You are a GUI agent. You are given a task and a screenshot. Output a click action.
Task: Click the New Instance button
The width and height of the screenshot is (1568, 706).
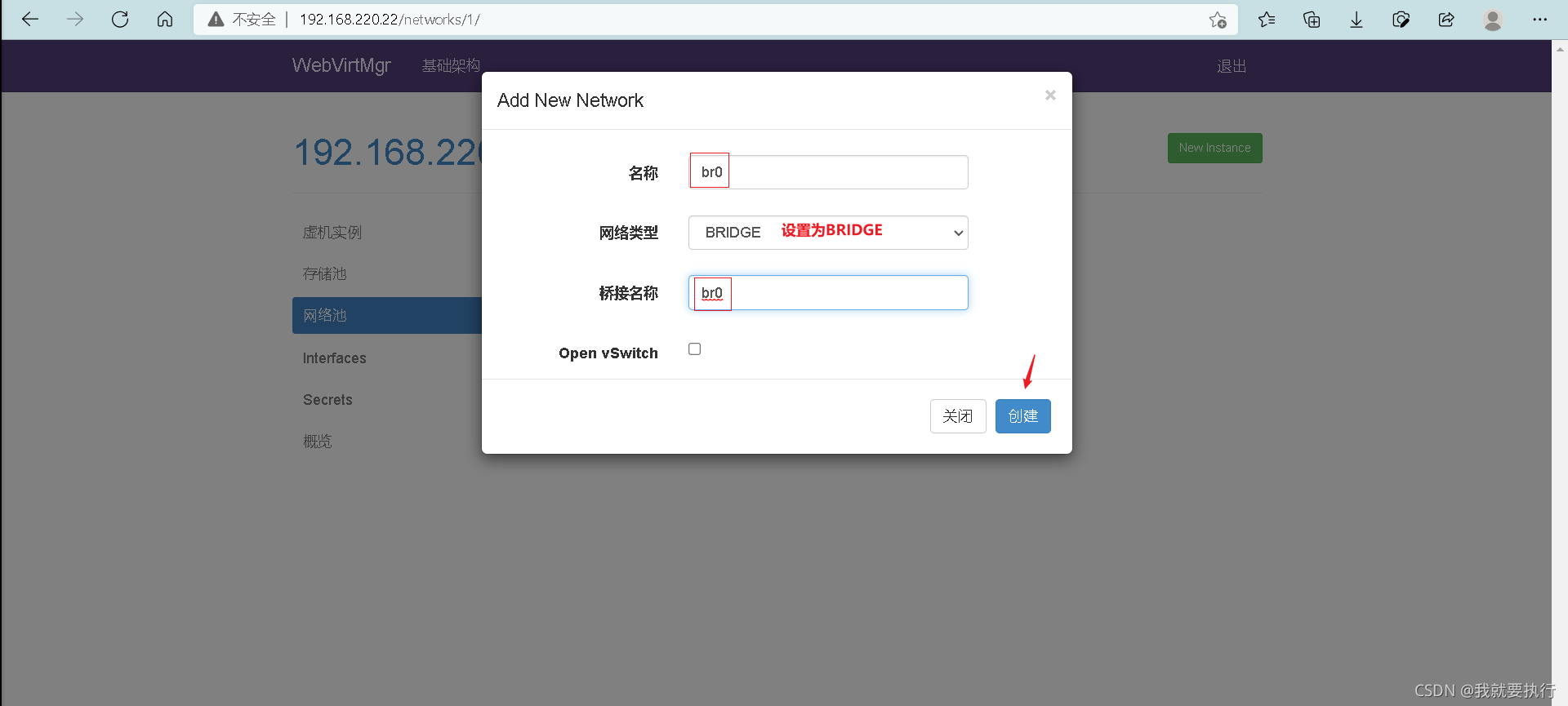[1214, 148]
